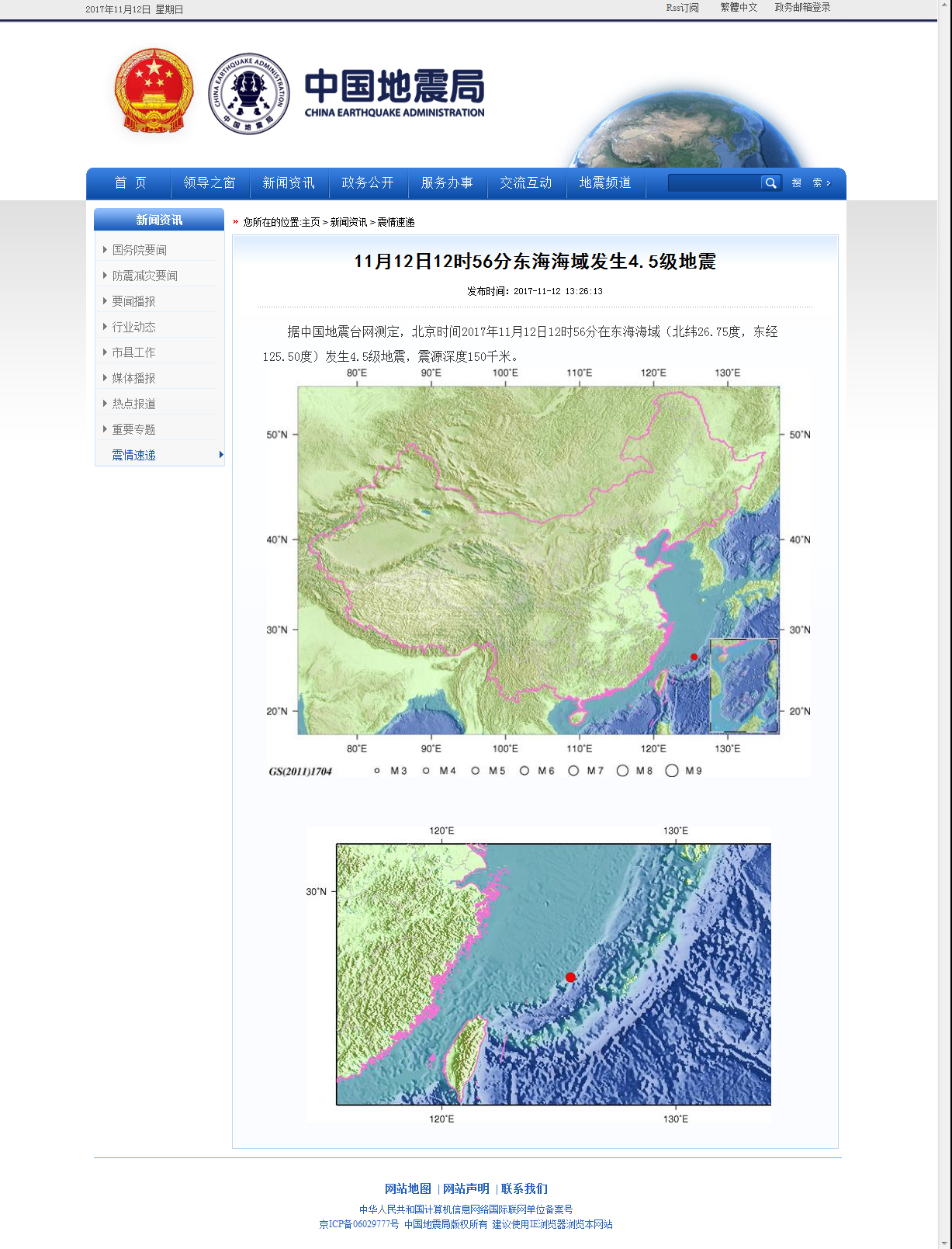Click the search text input field
This screenshot has width=952, height=1249.
[714, 183]
